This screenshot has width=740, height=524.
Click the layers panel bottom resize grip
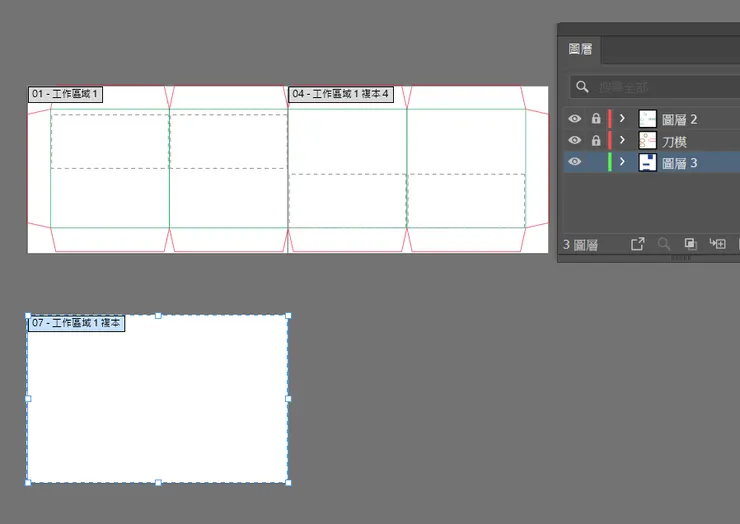[681, 258]
